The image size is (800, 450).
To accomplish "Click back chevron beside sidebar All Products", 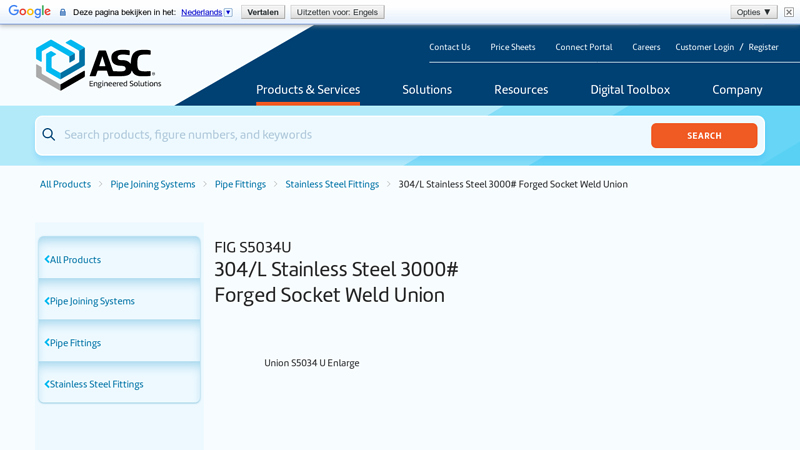I will pyautogui.click(x=47, y=260).
